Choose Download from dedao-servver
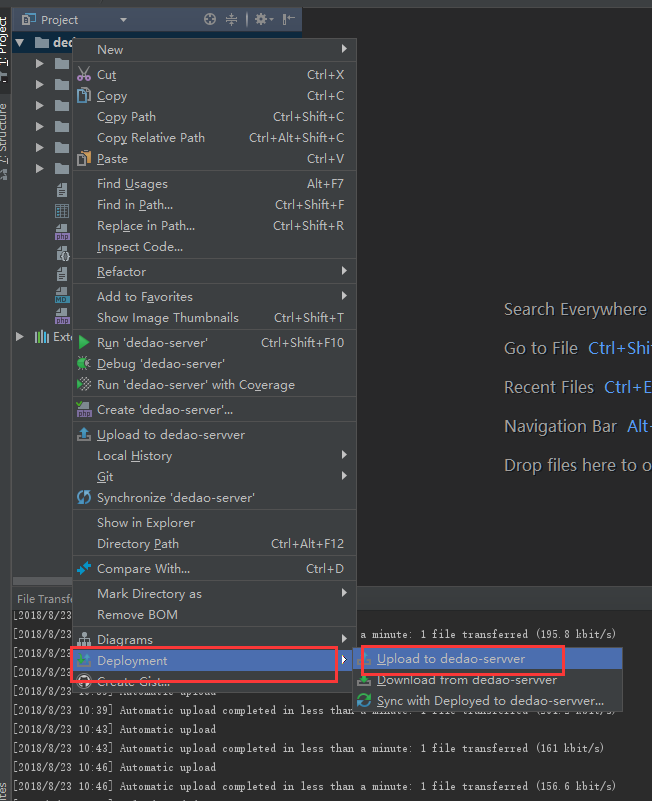The width and height of the screenshot is (652, 801). (466, 680)
